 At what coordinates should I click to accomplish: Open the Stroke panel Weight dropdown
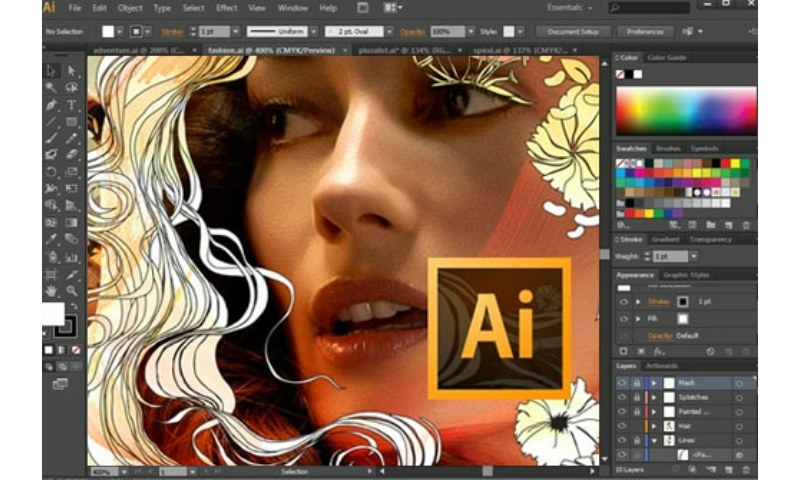(693, 256)
